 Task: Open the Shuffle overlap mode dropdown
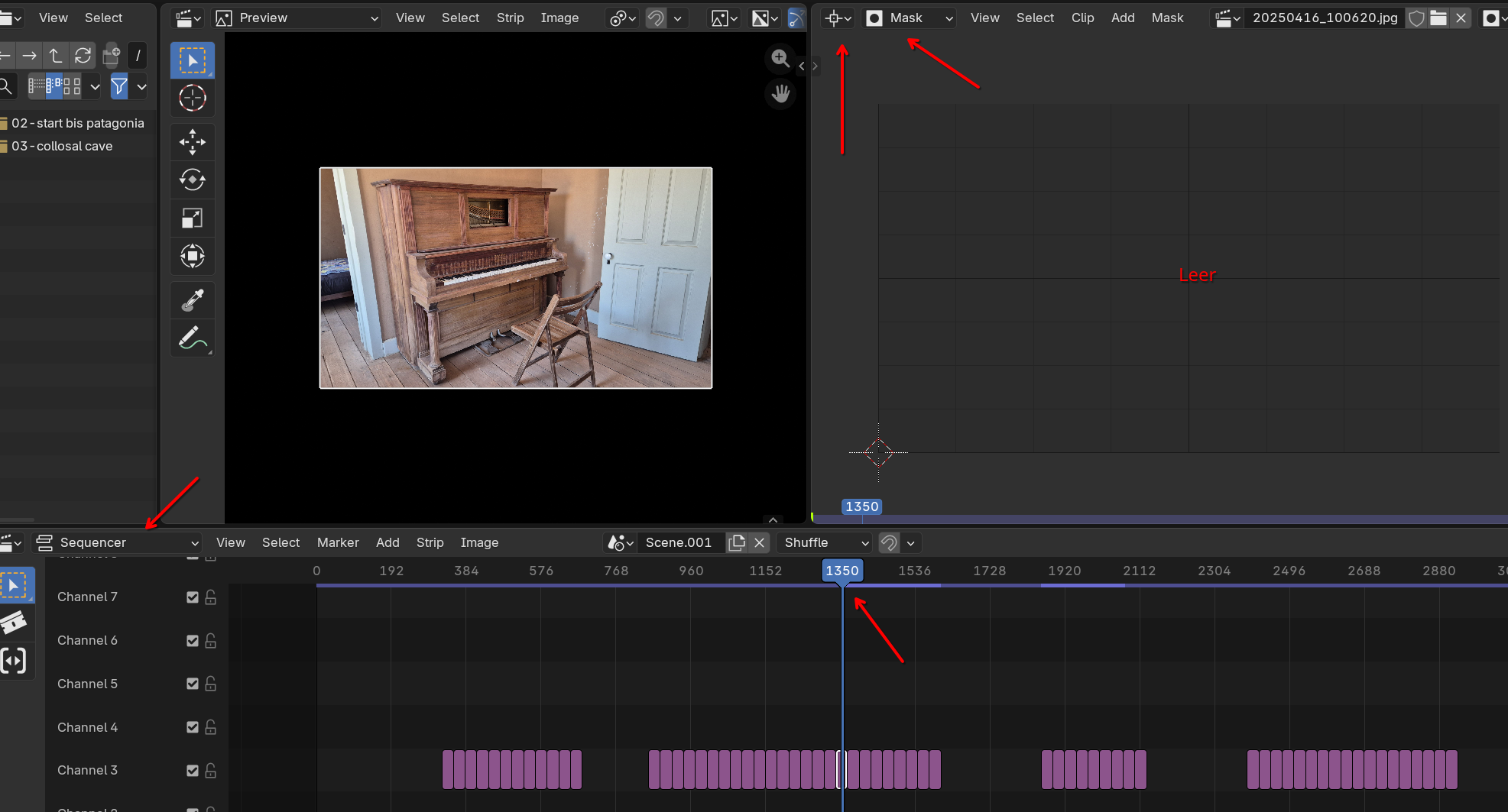(825, 542)
